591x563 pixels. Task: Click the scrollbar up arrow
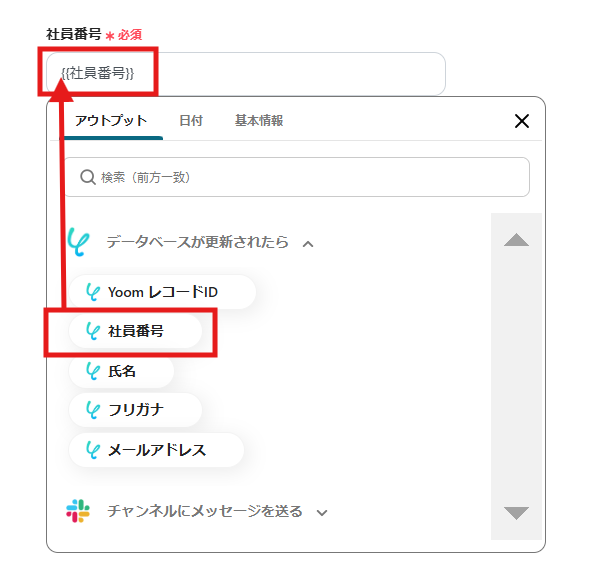point(516,240)
